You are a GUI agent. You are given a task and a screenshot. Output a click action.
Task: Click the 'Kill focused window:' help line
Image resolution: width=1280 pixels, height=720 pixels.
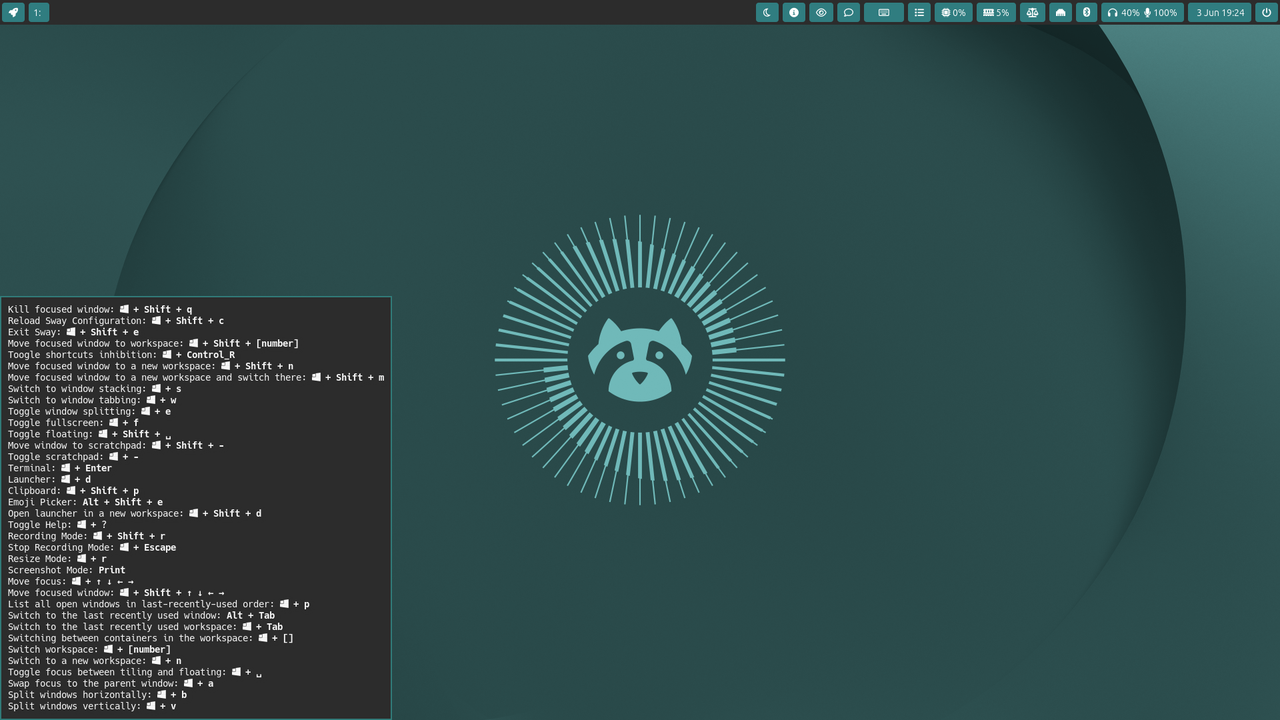[x=100, y=310]
